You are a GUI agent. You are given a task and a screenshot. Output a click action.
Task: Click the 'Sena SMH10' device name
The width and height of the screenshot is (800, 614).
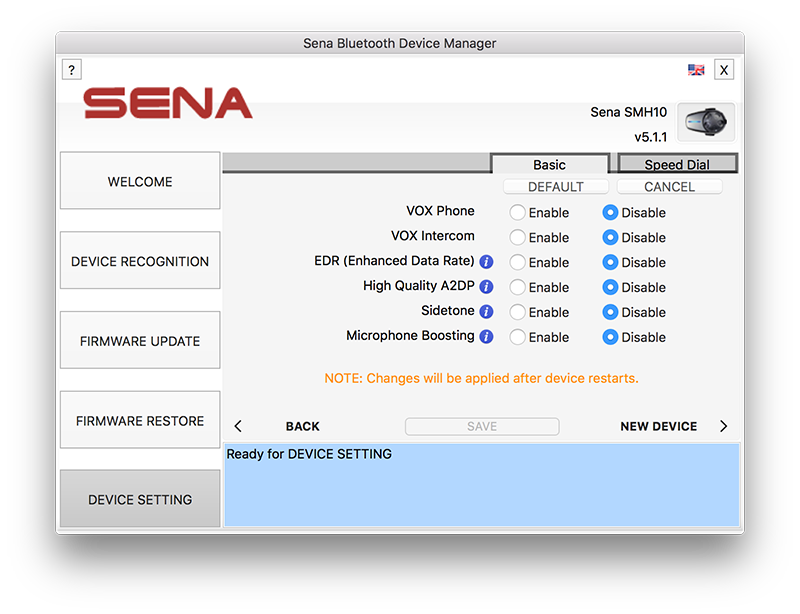[x=629, y=112]
